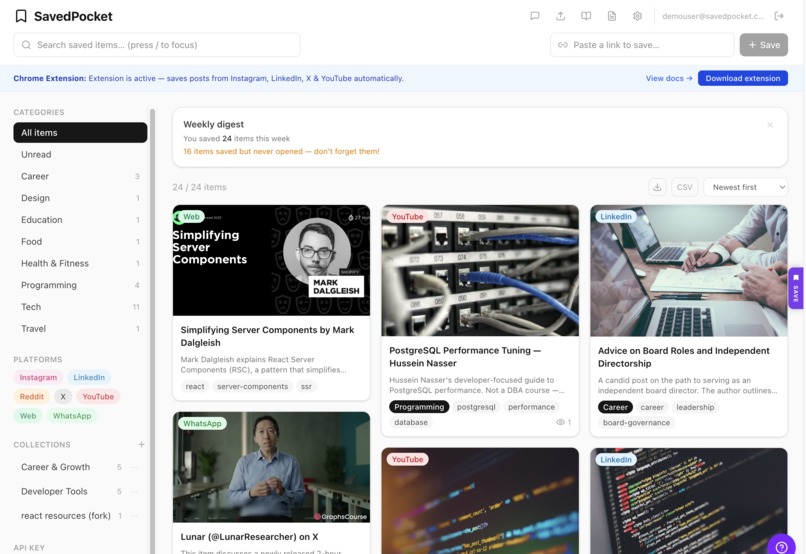This screenshot has height=554, width=806.
Task: Click the react tag on first card
Action: [195, 386]
